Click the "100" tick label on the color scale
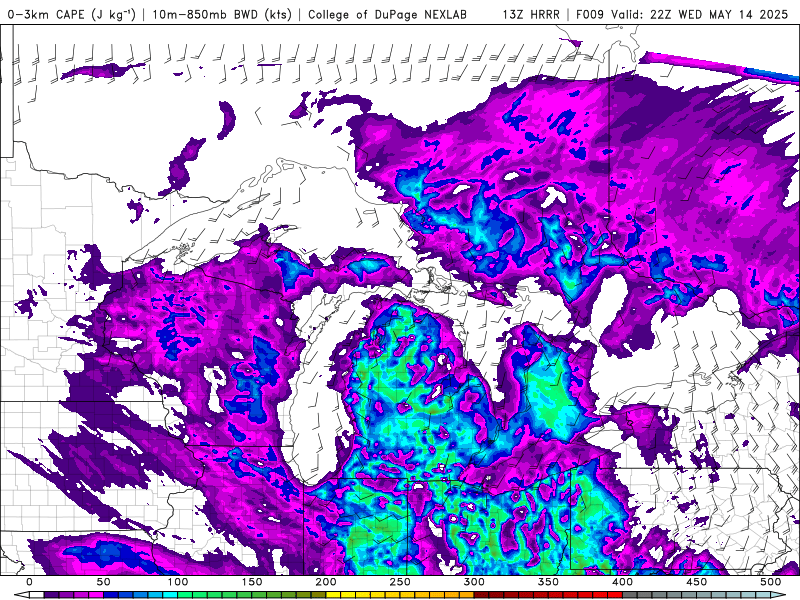Screen dimensions: 800x600 [x=178, y=582]
